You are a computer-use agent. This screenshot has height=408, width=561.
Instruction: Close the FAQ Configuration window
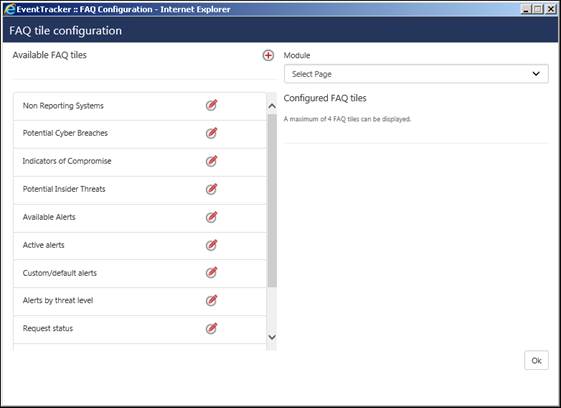pyautogui.click(x=551, y=9)
